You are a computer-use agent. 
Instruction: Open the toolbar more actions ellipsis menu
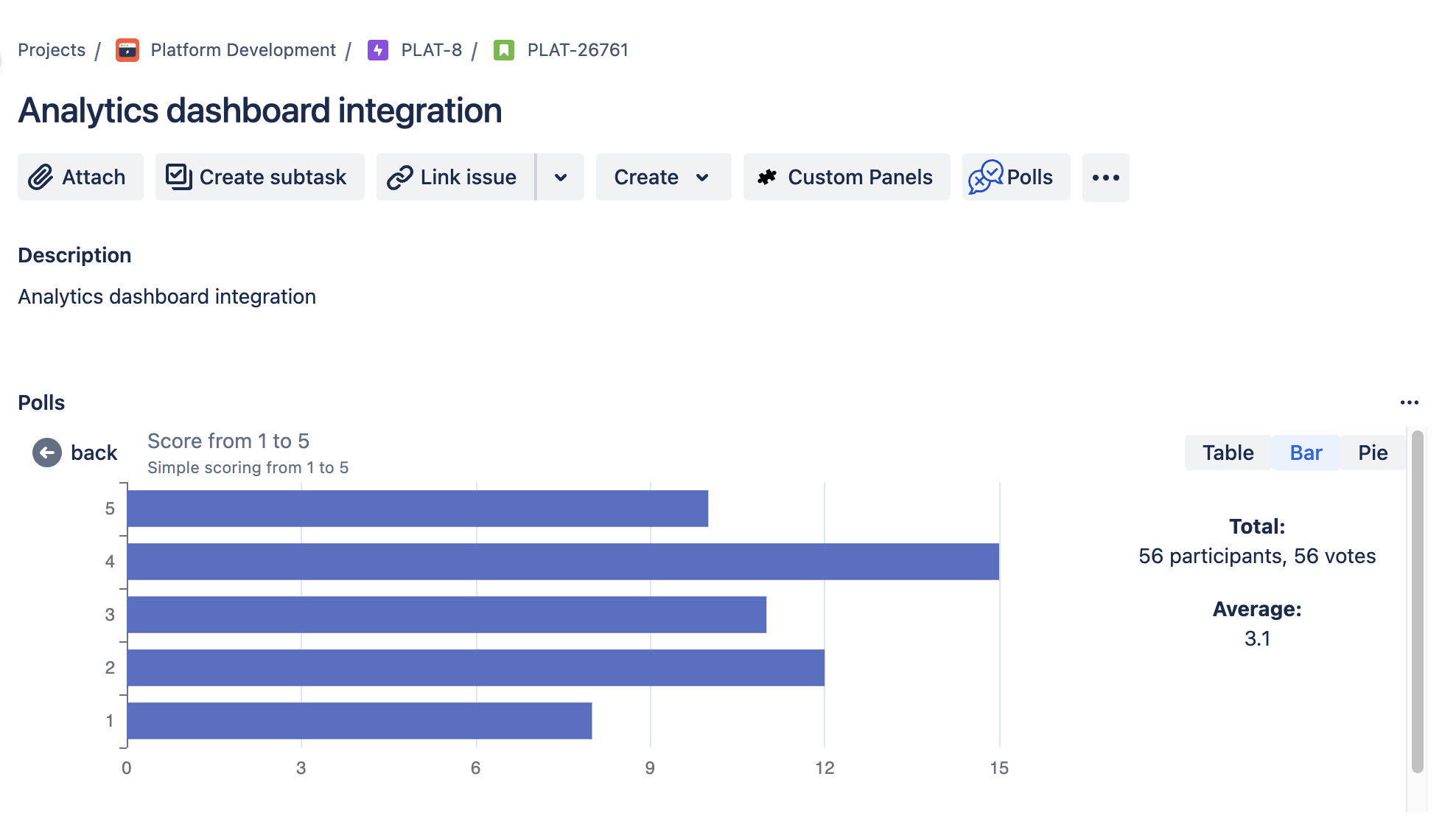click(x=1105, y=177)
